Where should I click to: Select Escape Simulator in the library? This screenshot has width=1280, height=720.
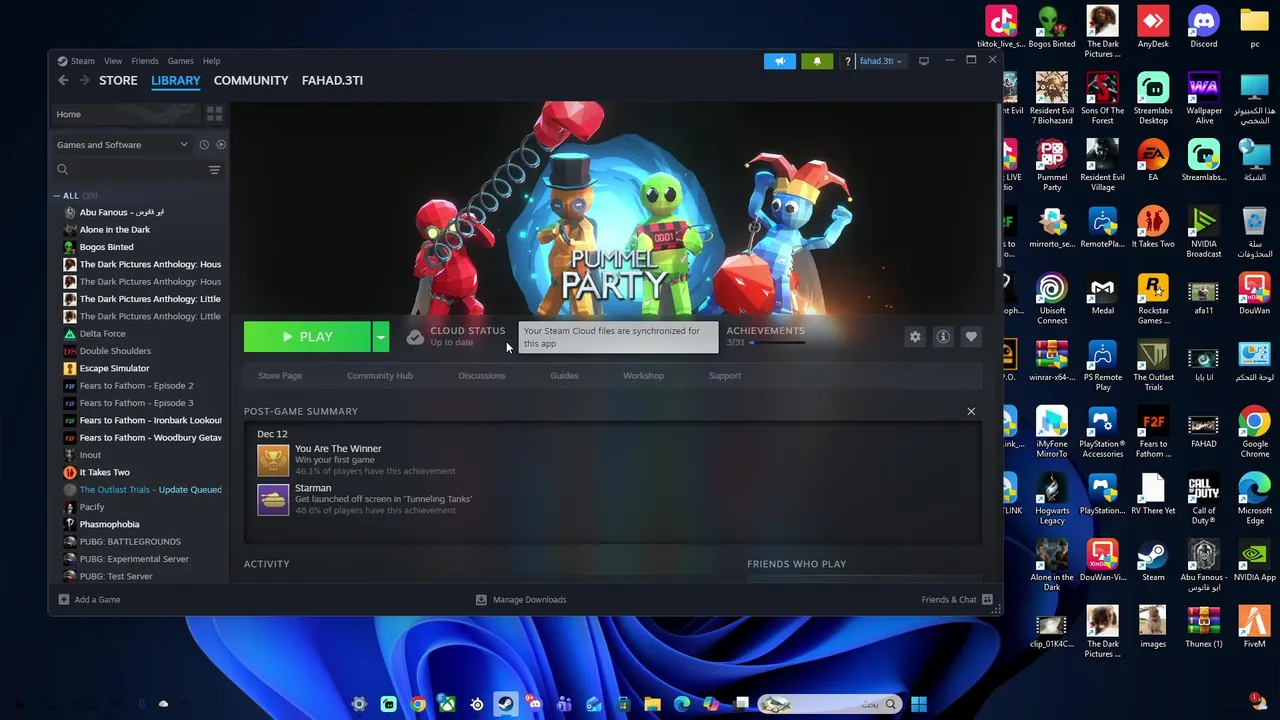(x=114, y=368)
